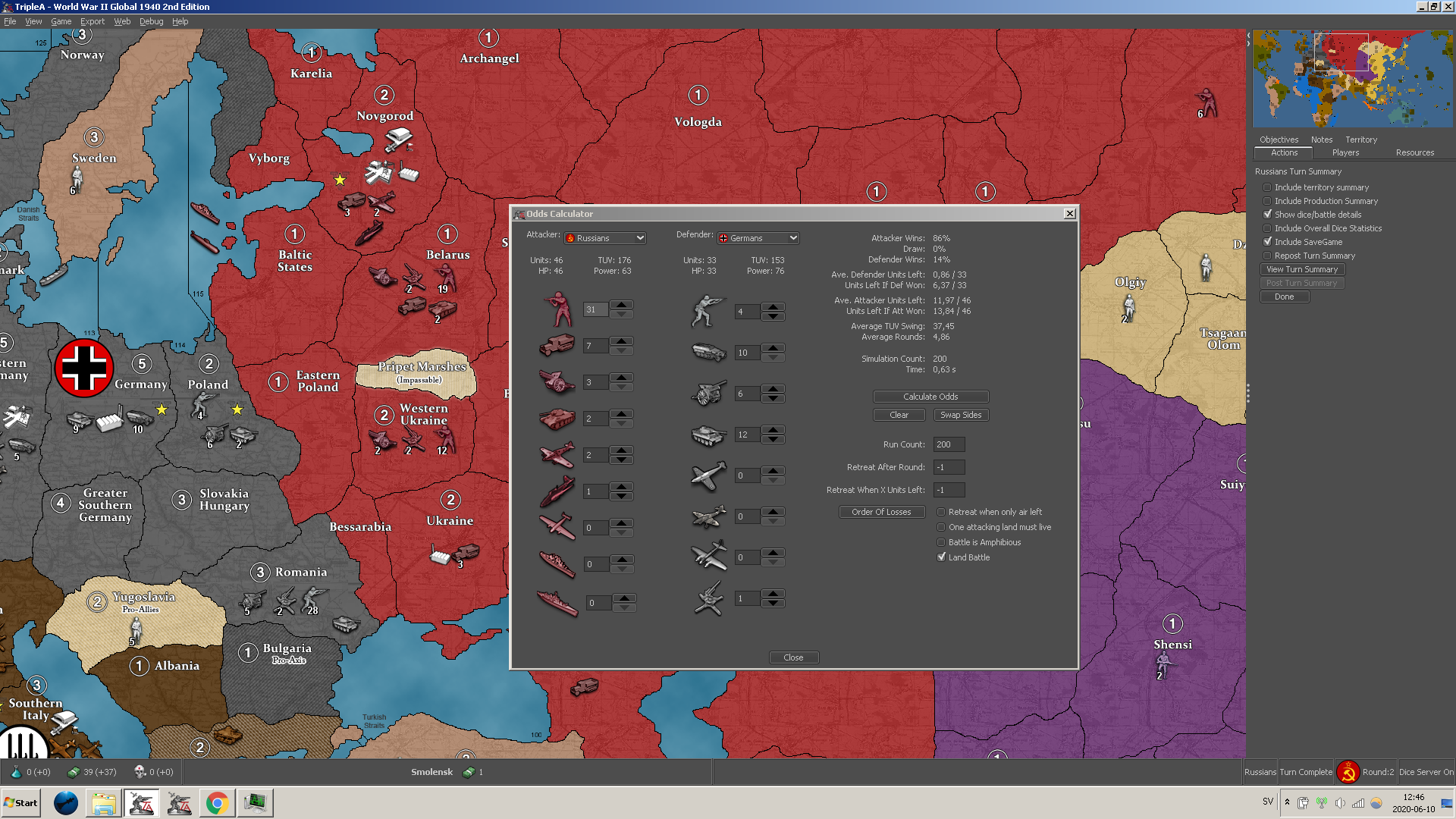Click the Soviet hammer and sickle round icon

(1348, 772)
